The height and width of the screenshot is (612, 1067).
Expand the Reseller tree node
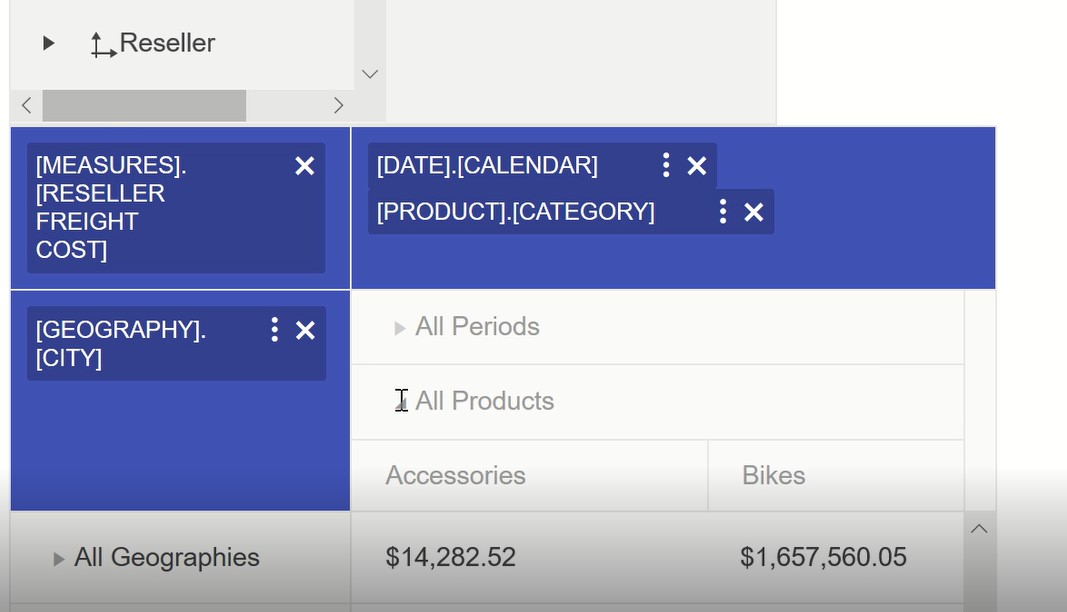click(x=48, y=43)
